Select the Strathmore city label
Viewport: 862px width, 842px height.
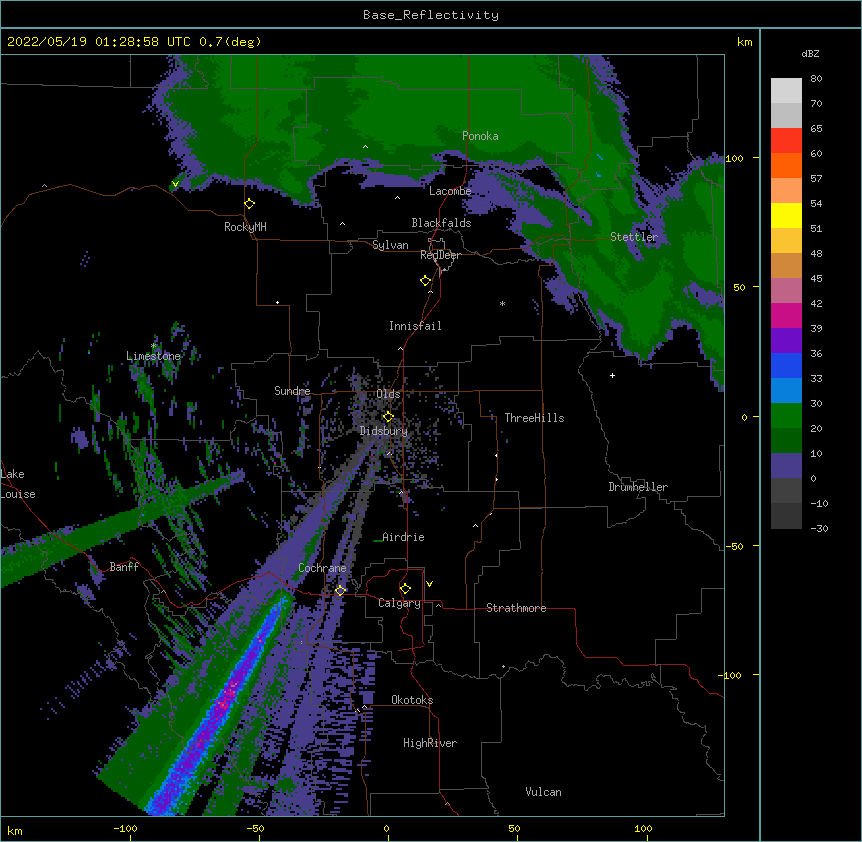(516, 608)
